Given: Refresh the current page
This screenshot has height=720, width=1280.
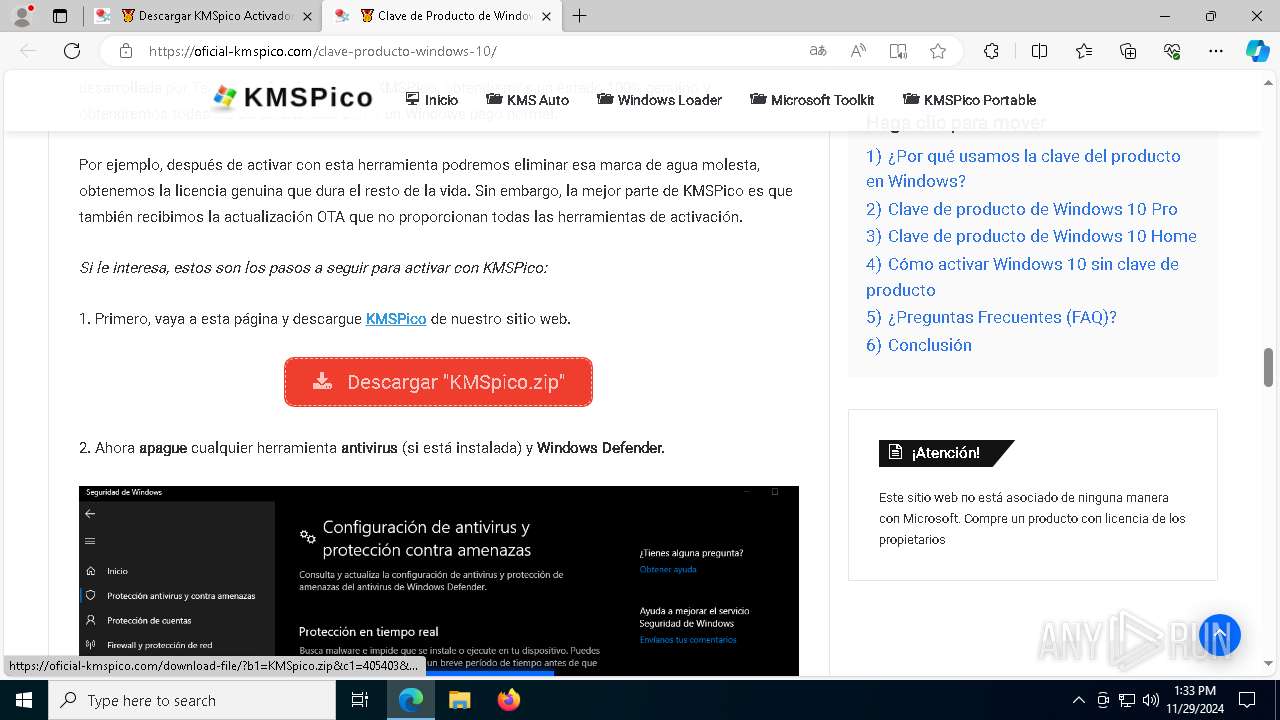Looking at the screenshot, I should (x=72, y=51).
